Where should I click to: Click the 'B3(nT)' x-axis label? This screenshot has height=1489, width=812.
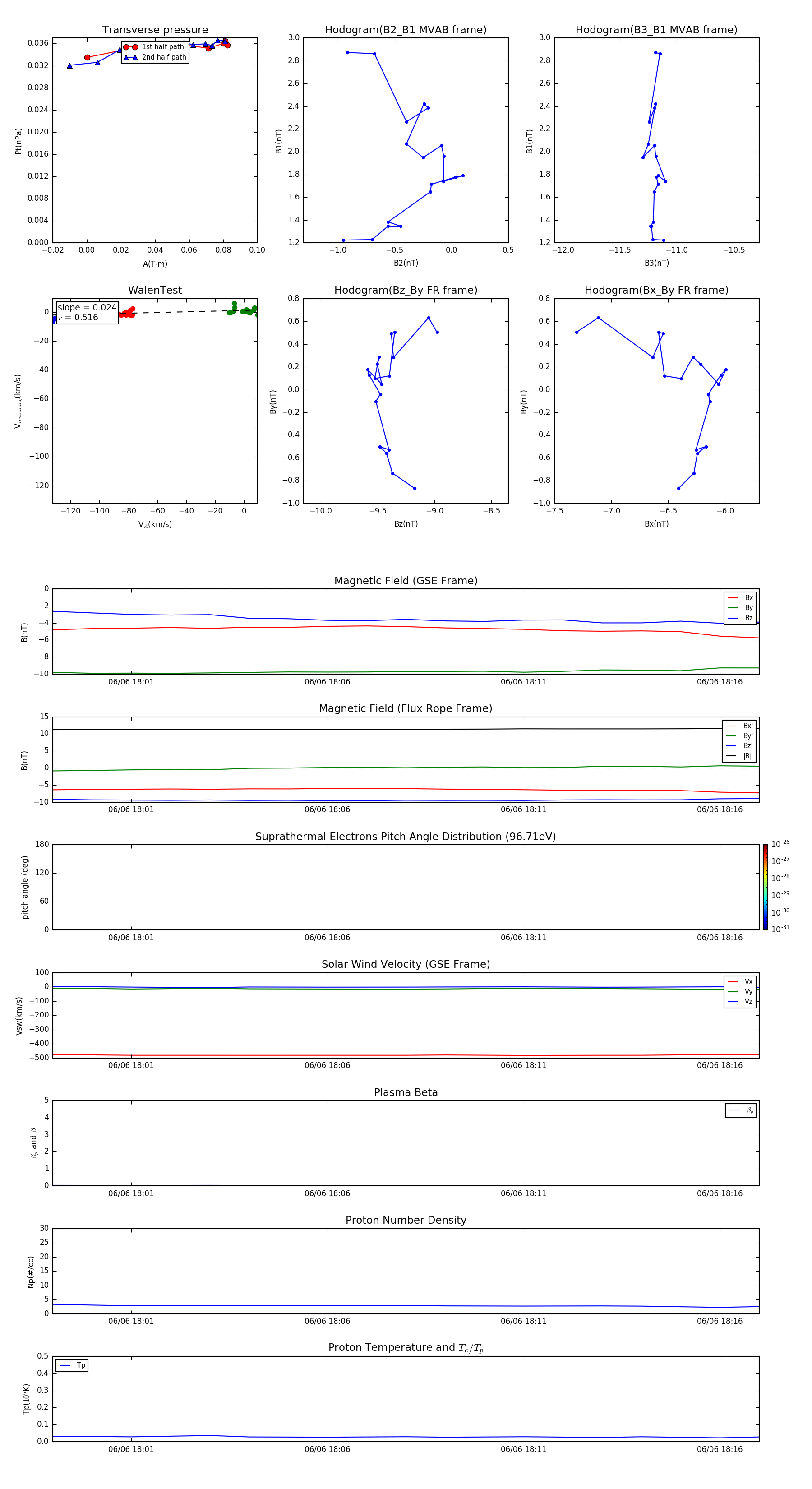(x=656, y=263)
